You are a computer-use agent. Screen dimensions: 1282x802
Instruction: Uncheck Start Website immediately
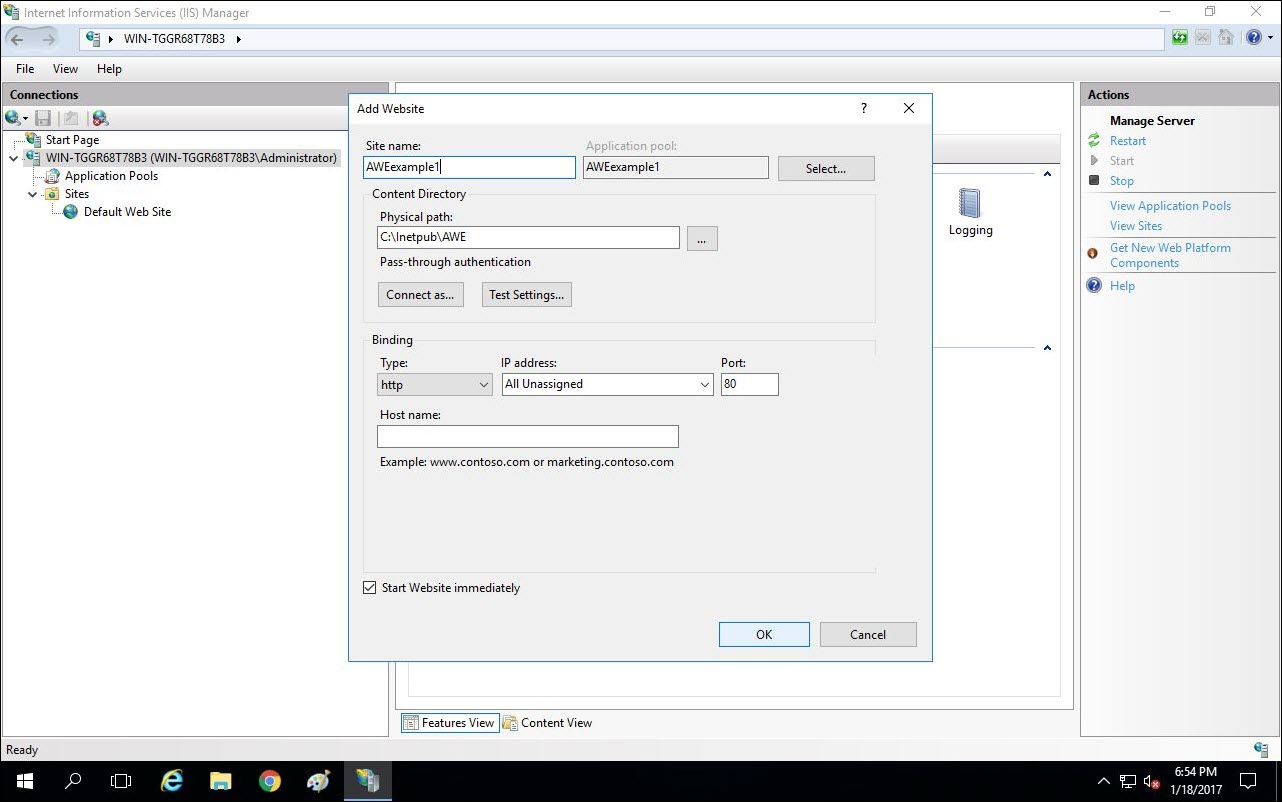(370, 588)
